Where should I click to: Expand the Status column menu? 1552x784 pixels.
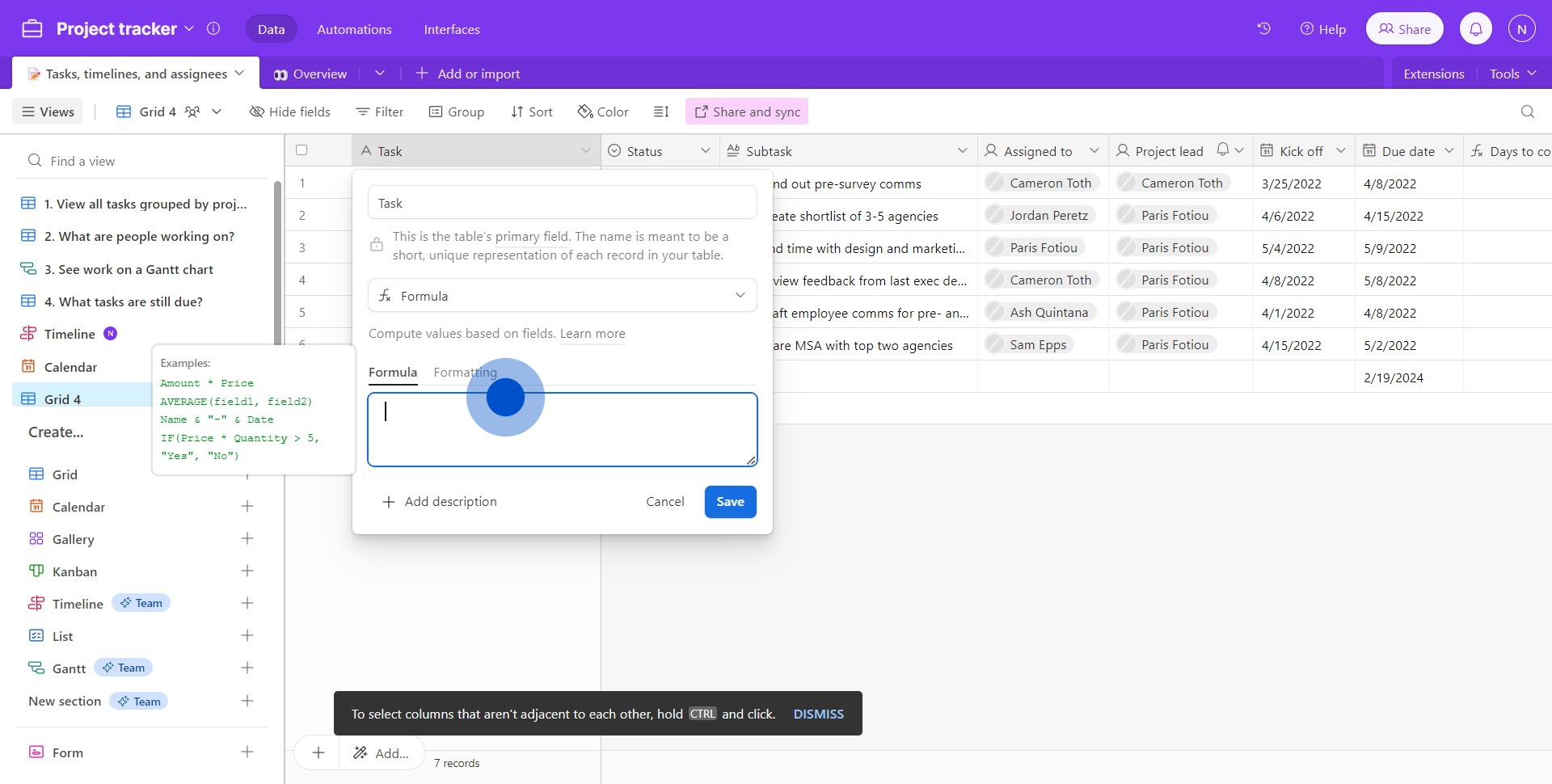705,151
